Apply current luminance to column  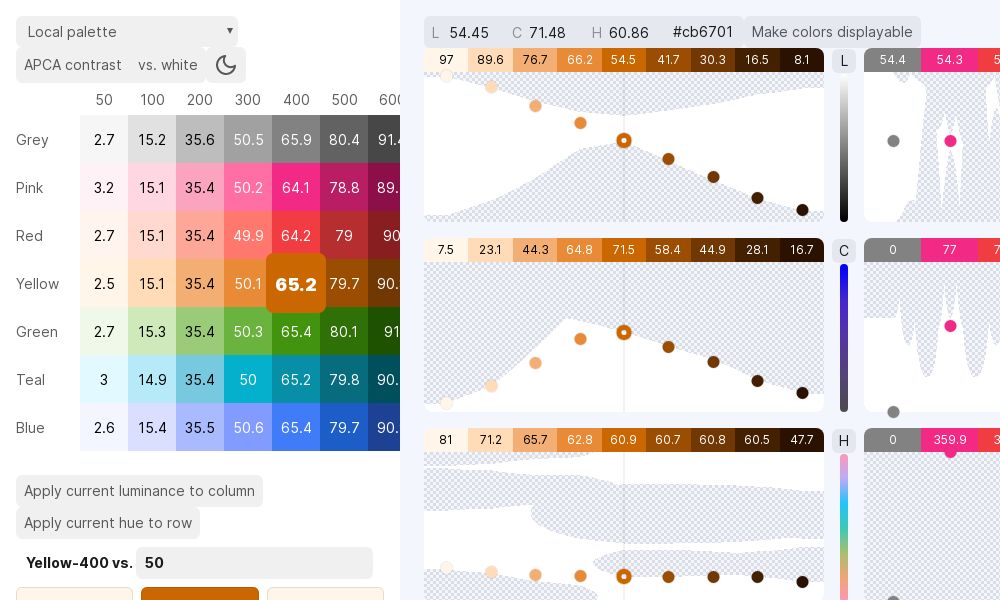click(x=139, y=491)
